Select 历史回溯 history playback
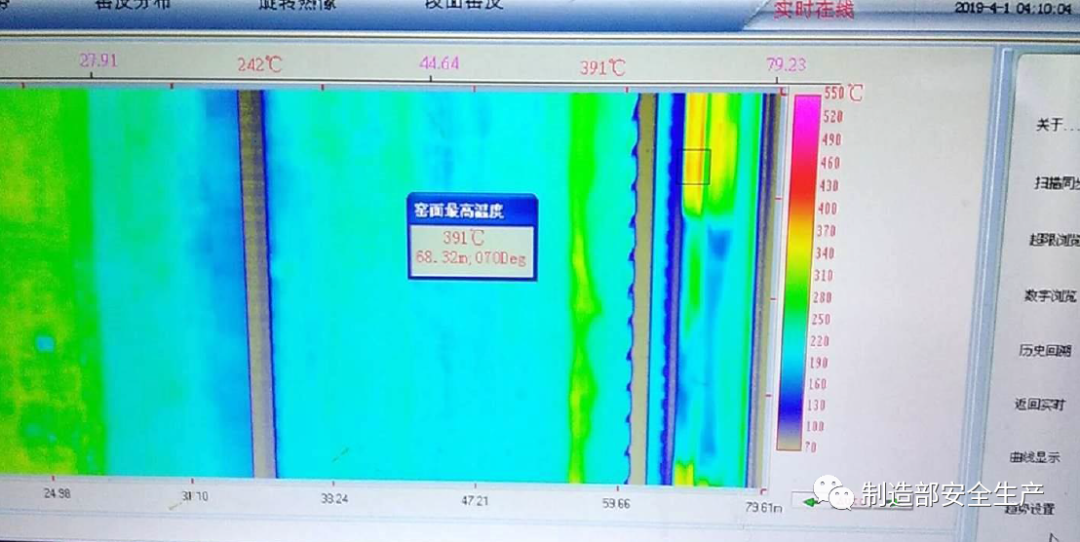This screenshot has width=1080, height=542. coord(1045,351)
